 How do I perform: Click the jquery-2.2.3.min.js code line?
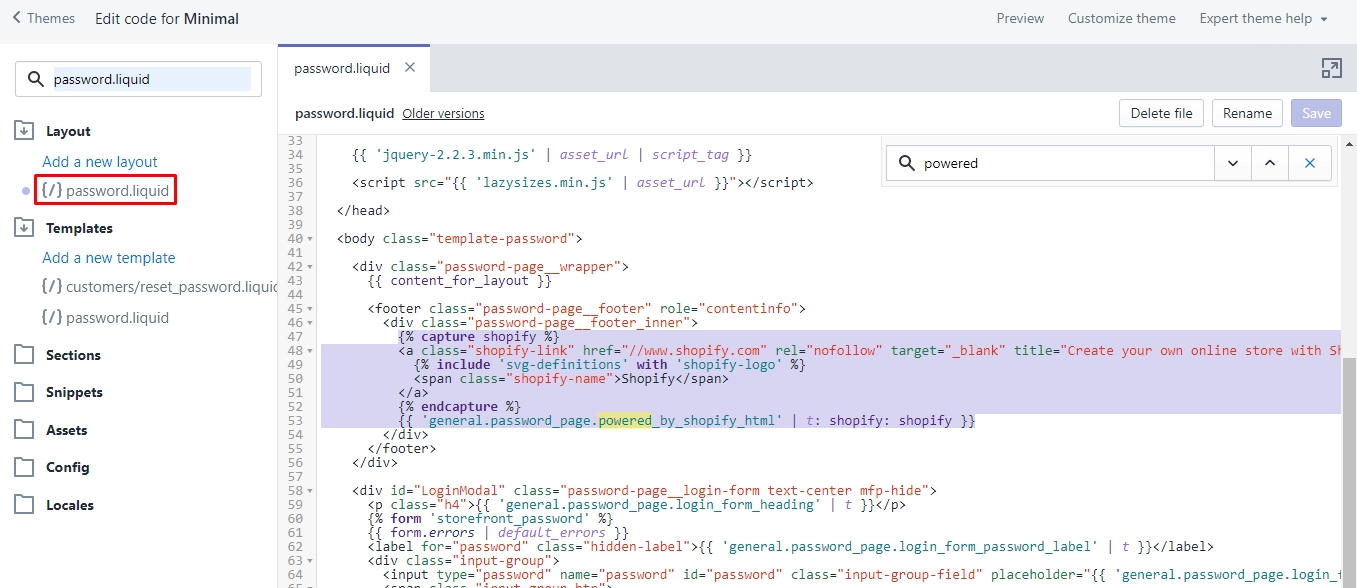coord(551,155)
